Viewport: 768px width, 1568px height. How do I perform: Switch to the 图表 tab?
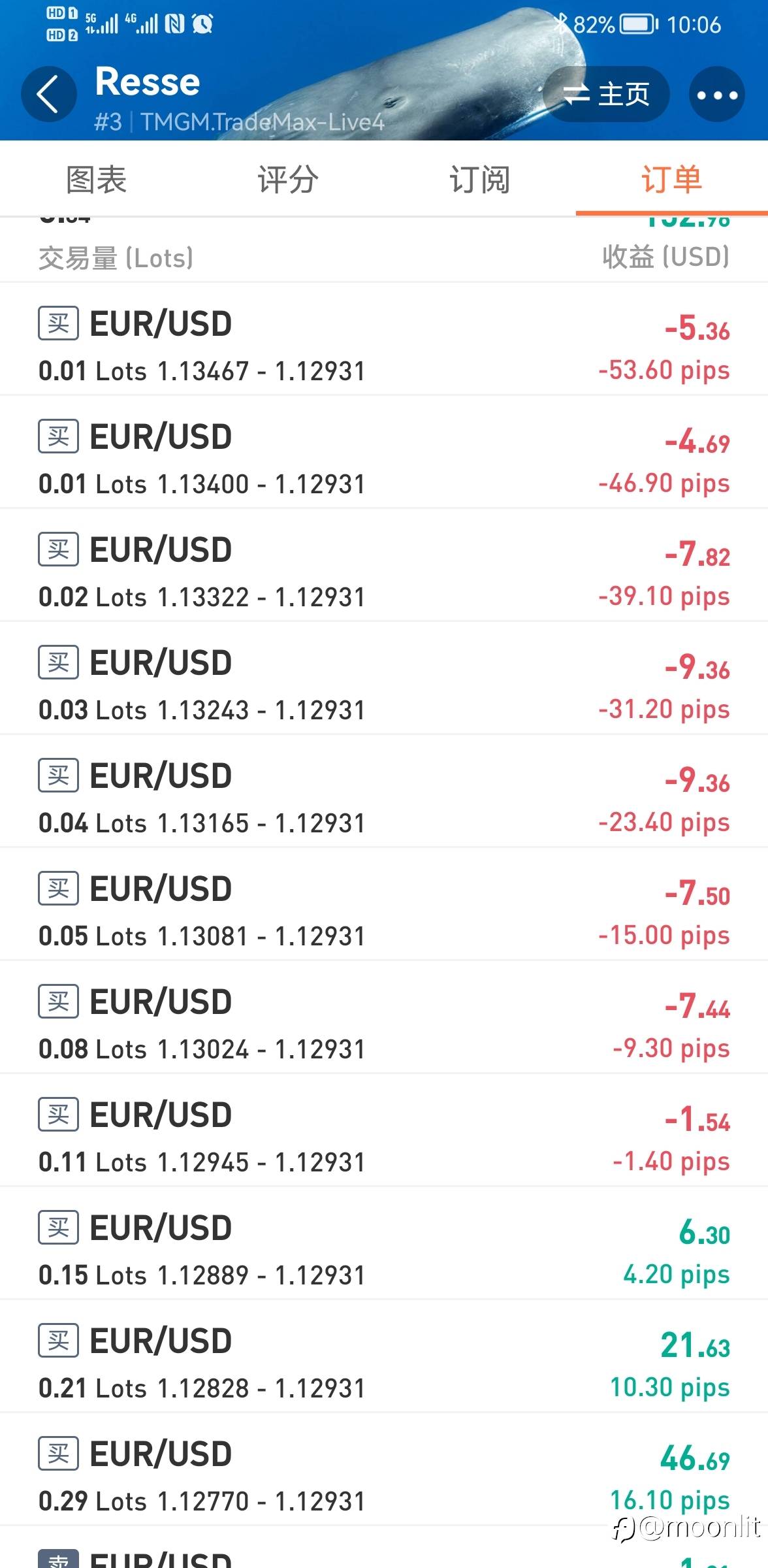tap(96, 179)
